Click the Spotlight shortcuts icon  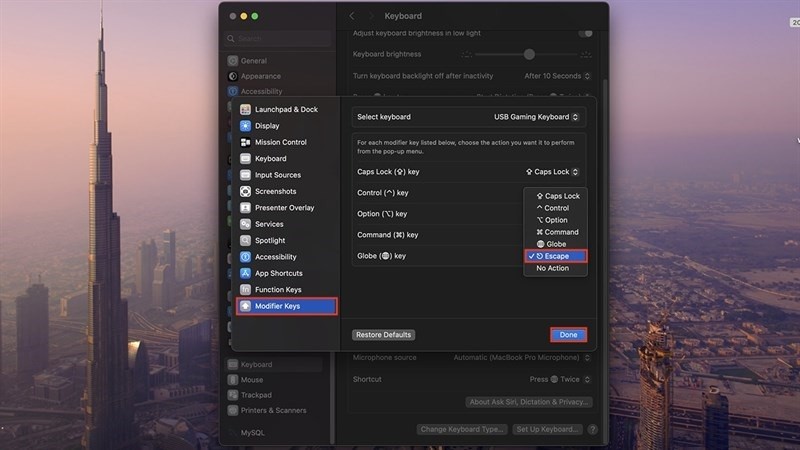(245, 240)
